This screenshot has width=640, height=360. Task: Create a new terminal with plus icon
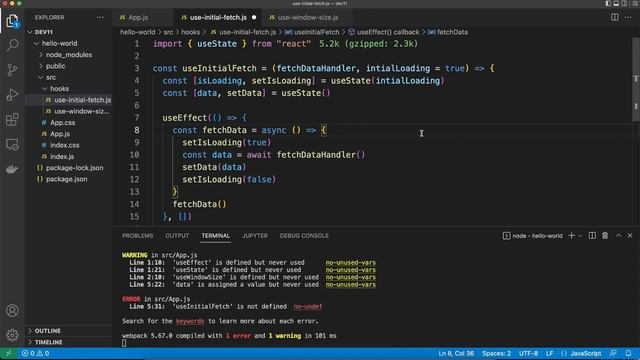pyautogui.click(x=571, y=236)
